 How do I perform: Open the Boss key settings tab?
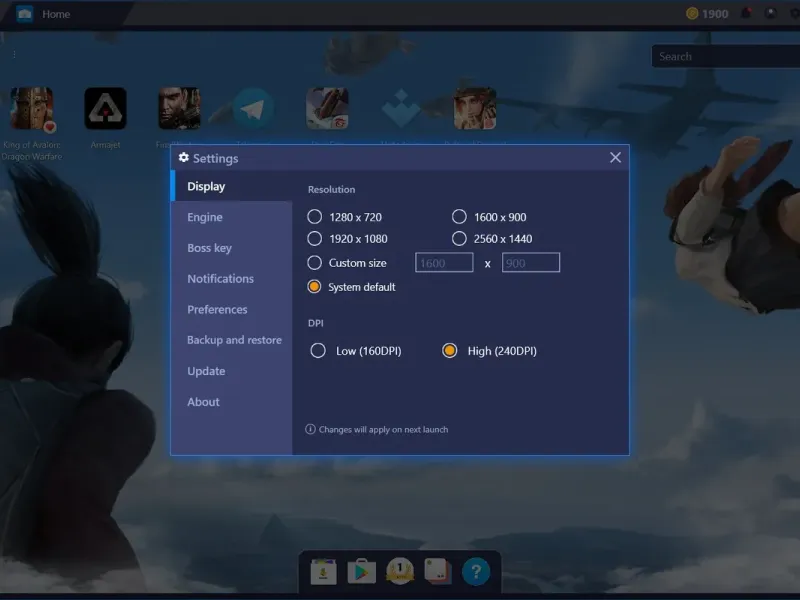pyautogui.click(x=232, y=248)
